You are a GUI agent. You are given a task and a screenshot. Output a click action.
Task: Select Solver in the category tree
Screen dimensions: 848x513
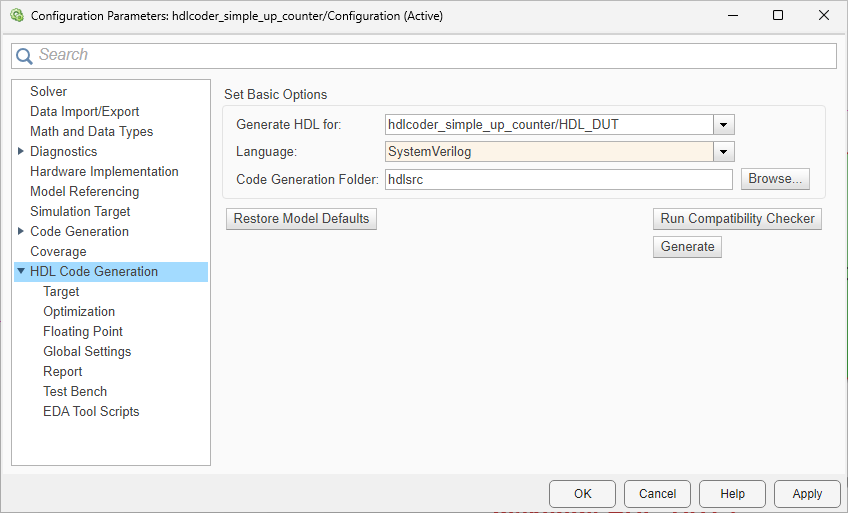pyautogui.click(x=49, y=91)
